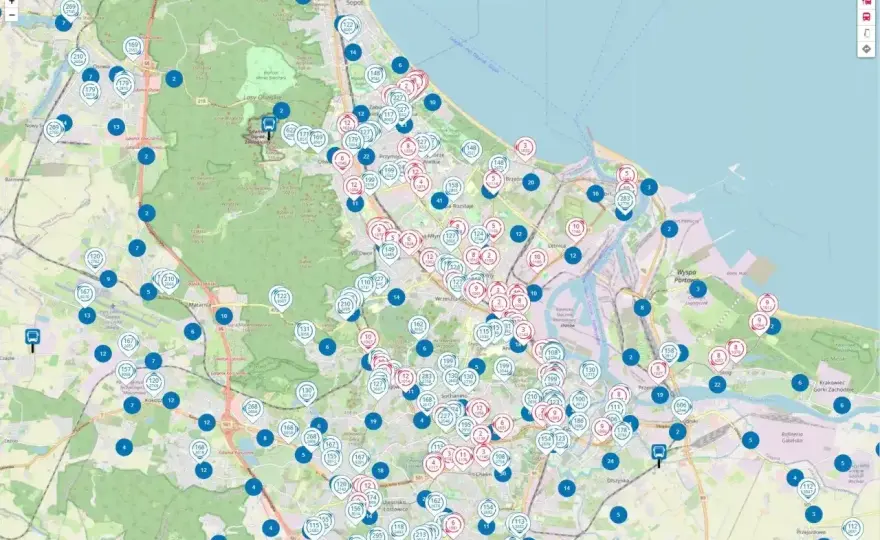Open the white pin numbered 269
This screenshot has width=880, height=540.
coord(71,10)
